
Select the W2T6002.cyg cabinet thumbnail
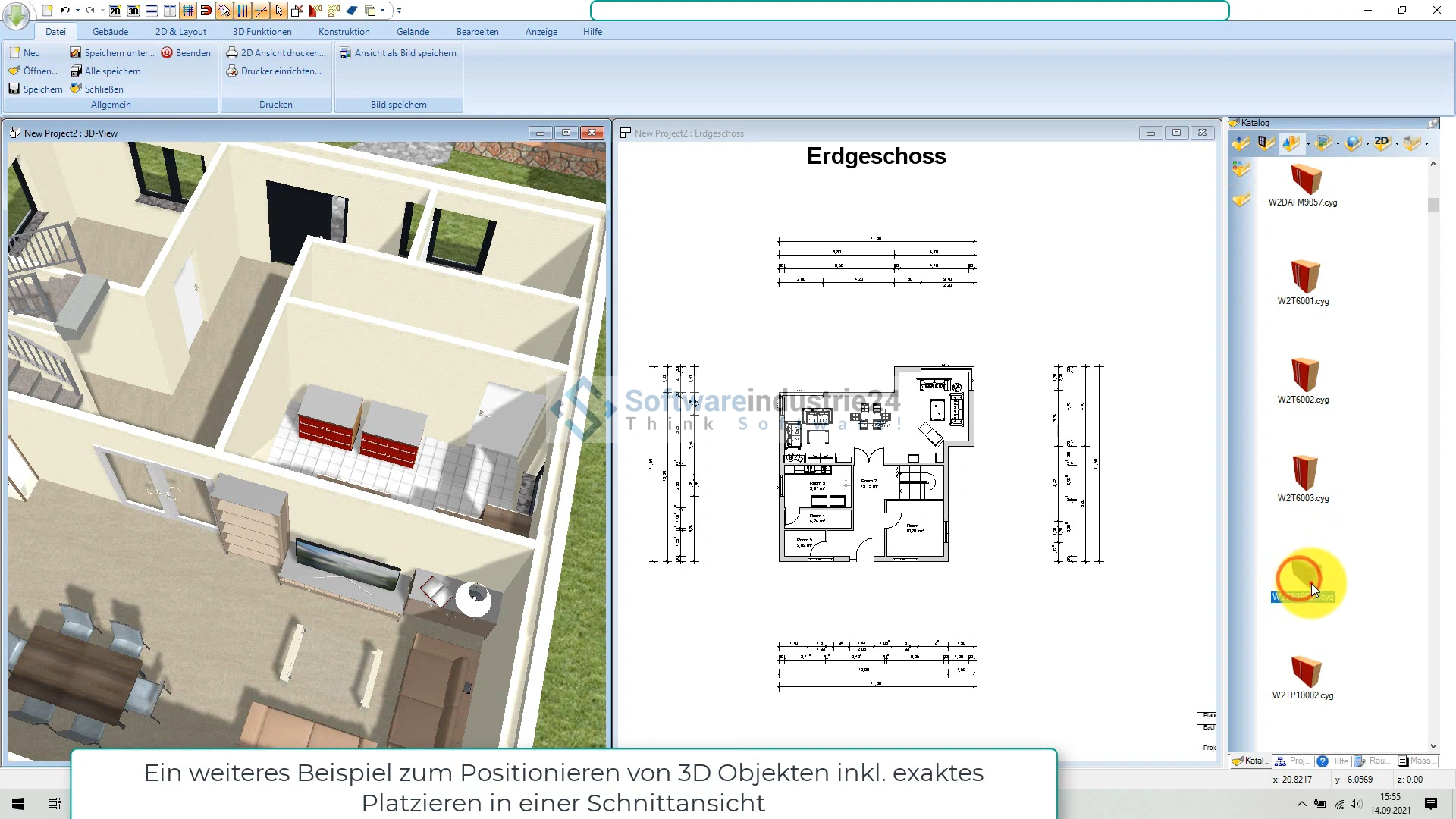[x=1304, y=375]
